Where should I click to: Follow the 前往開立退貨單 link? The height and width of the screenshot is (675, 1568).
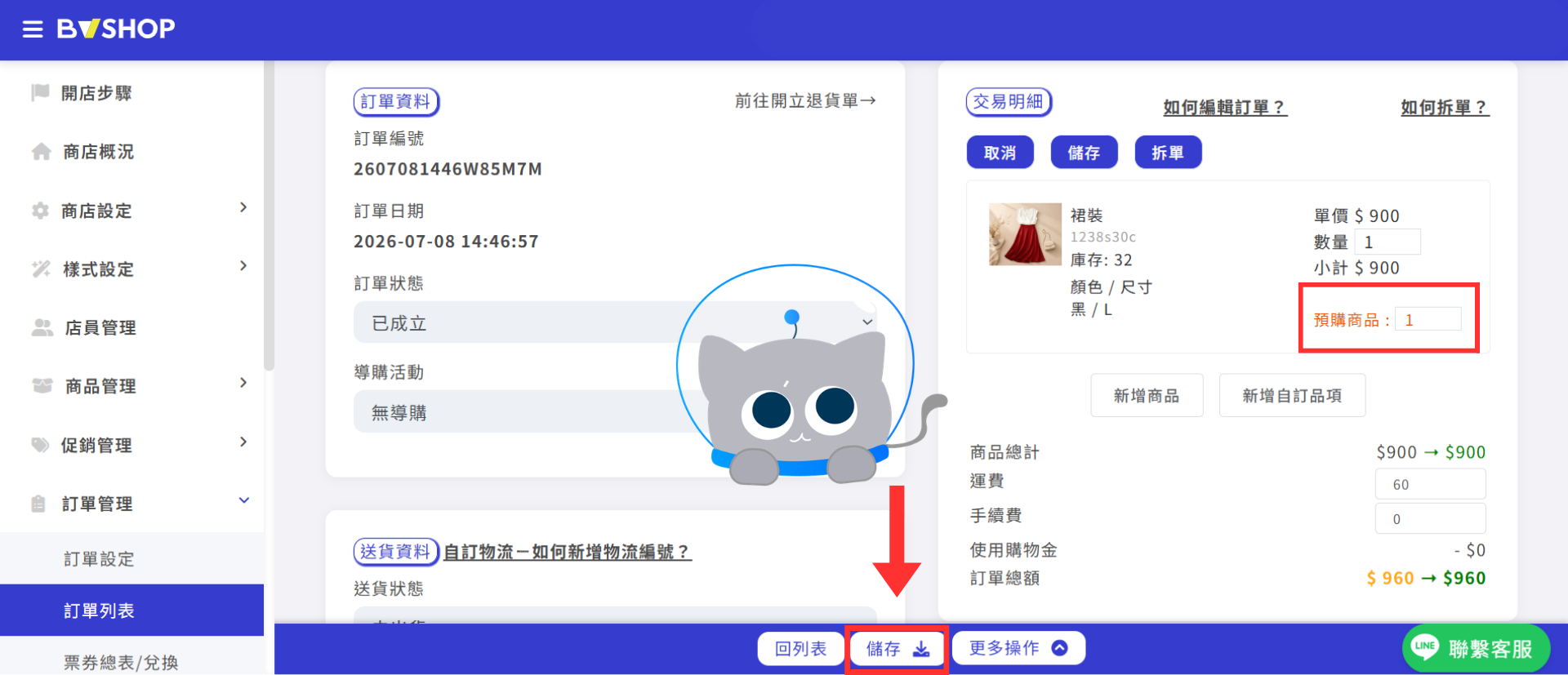coord(805,100)
